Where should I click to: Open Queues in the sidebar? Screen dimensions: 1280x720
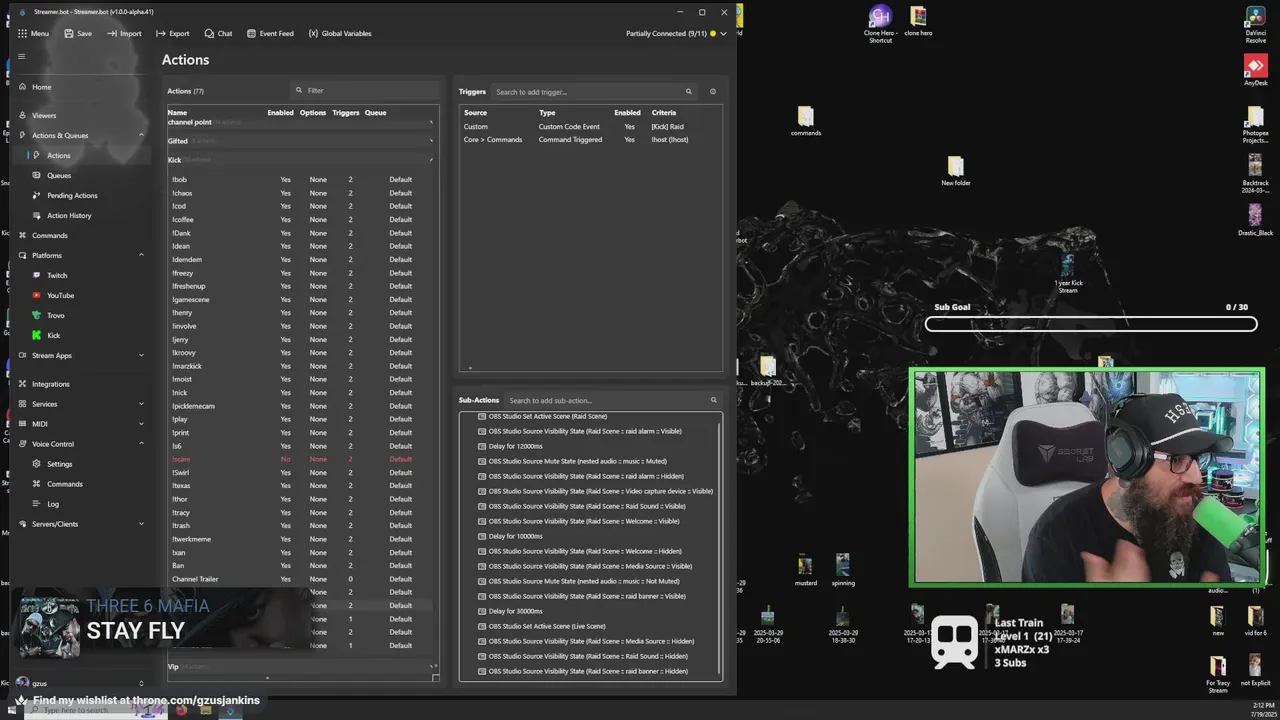(x=58, y=175)
